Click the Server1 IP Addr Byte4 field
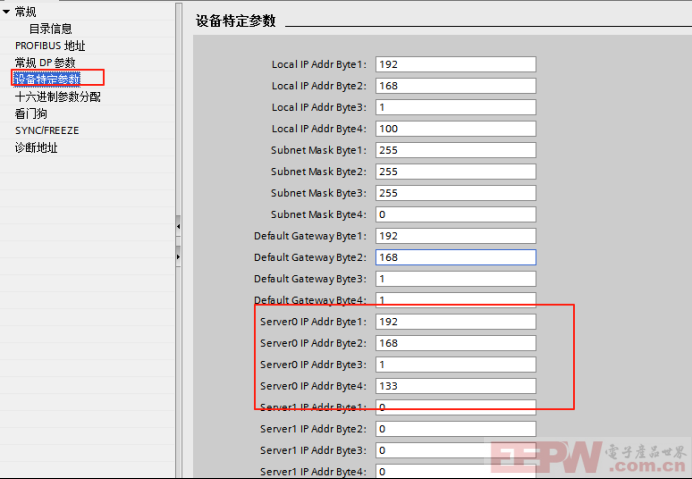Image resolution: width=692 pixels, height=479 pixels. [456, 471]
